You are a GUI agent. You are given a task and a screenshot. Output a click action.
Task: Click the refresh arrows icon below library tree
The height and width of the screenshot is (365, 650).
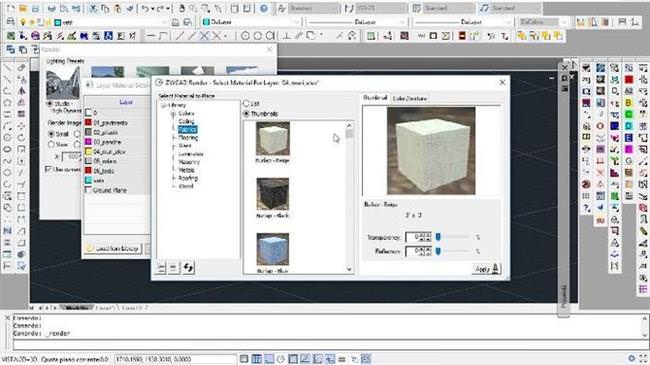188,268
